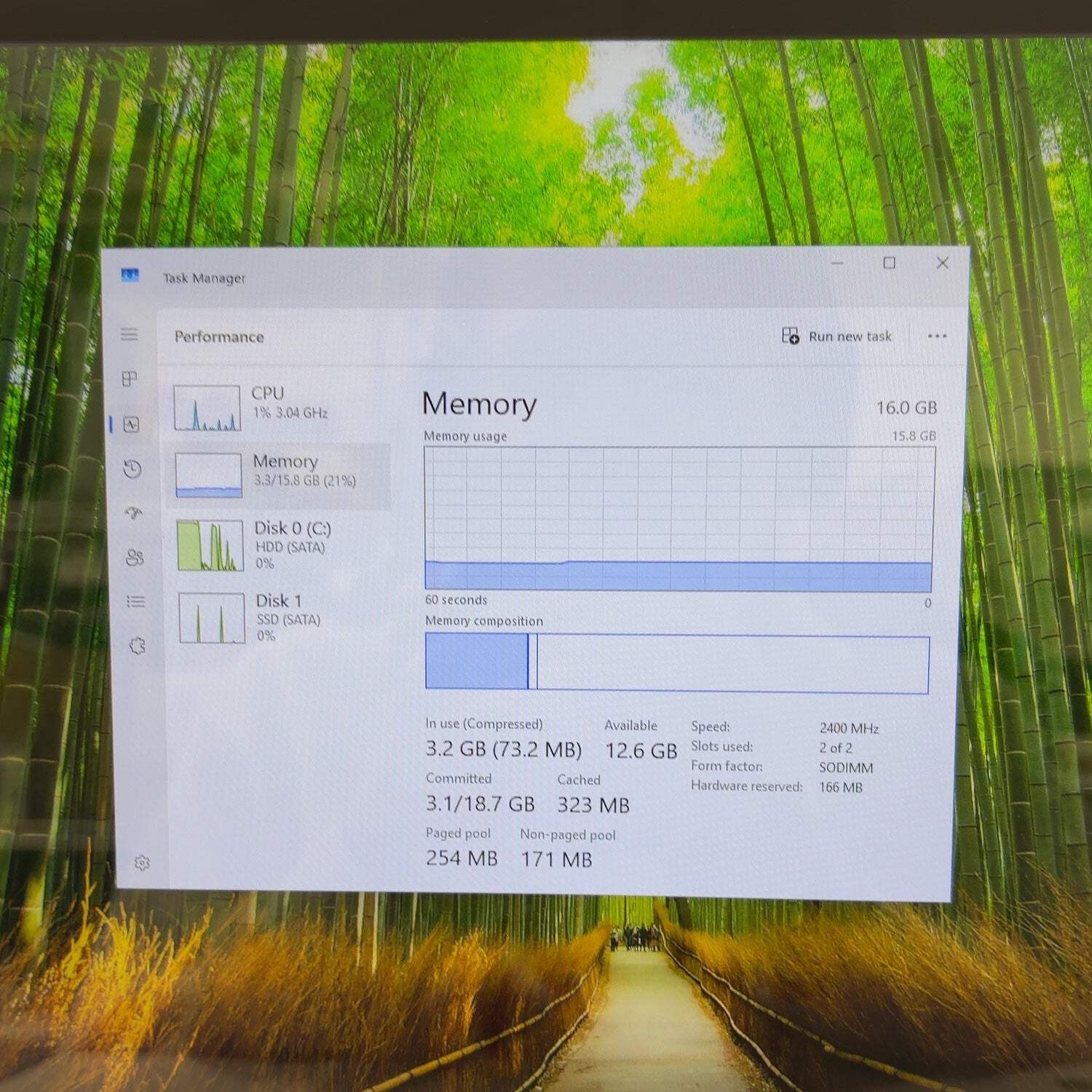Click the '171 MB' non-paged pool value
The width and height of the screenshot is (1092, 1092).
557,860
